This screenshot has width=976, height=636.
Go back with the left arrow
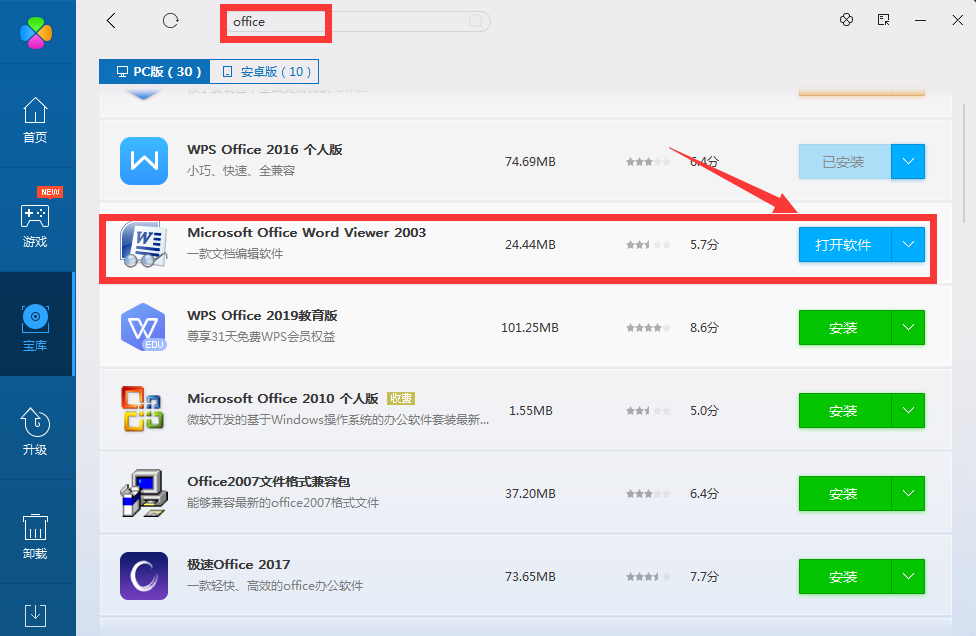(111, 21)
